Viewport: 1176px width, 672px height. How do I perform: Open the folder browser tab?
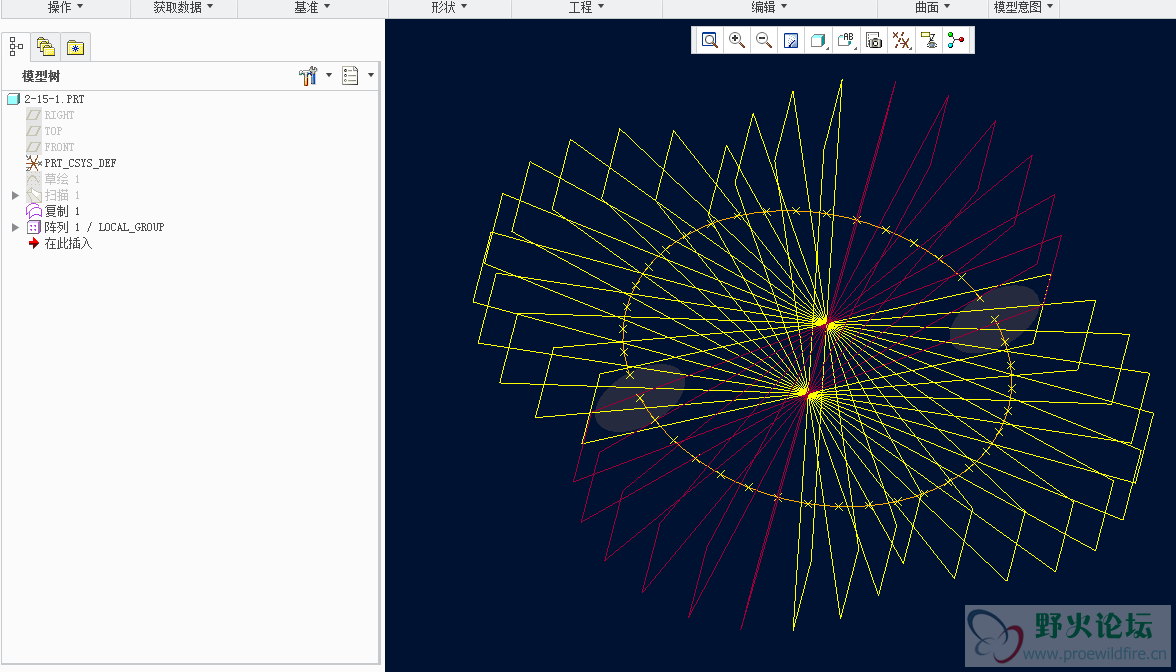click(45, 46)
